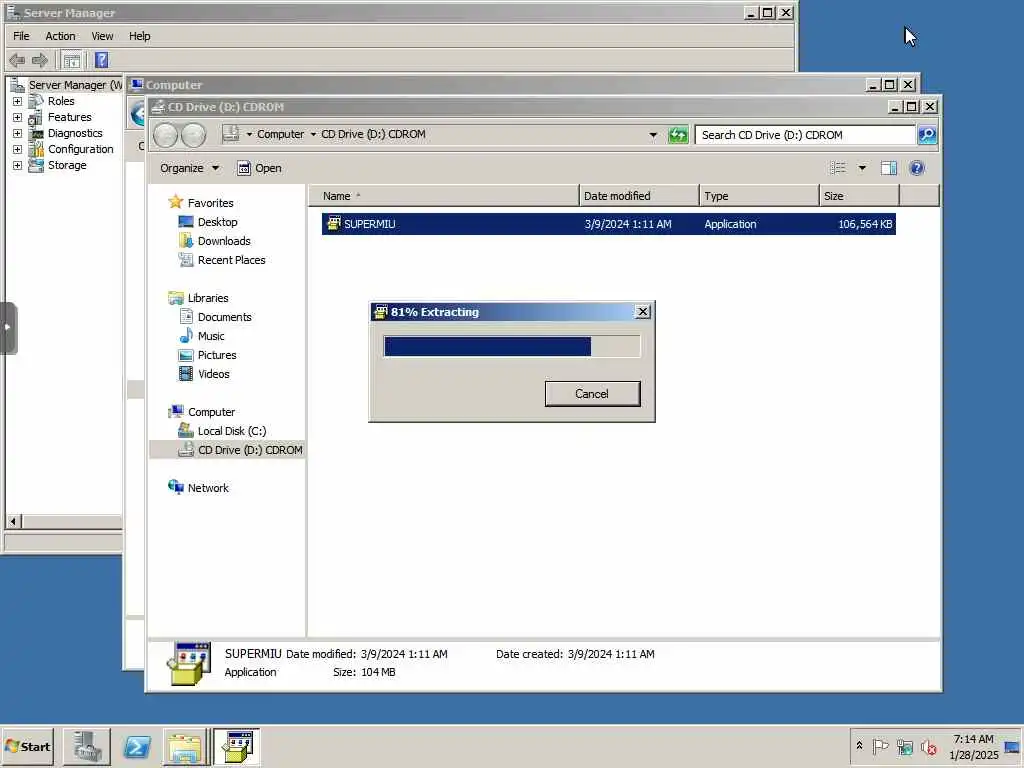Sort files by Name column
Screen dimensions: 1024x768
tap(443, 196)
